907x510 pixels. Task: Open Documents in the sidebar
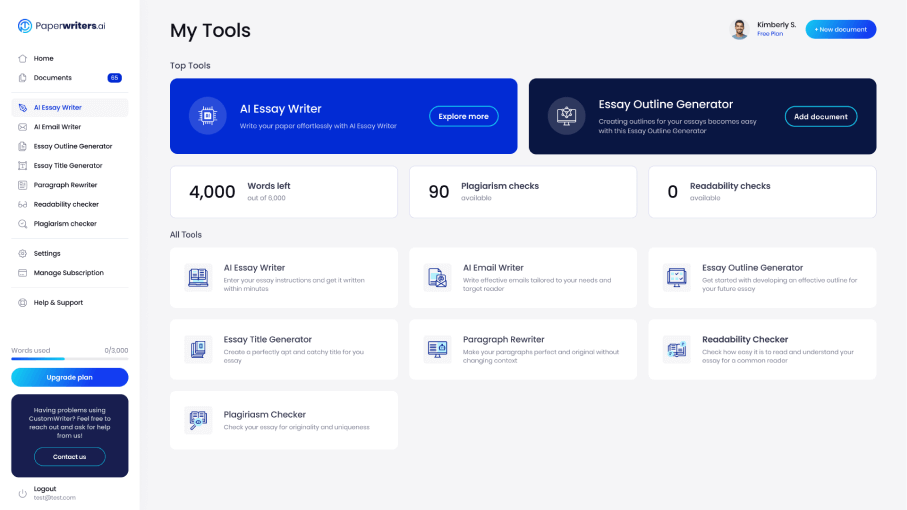69,77
